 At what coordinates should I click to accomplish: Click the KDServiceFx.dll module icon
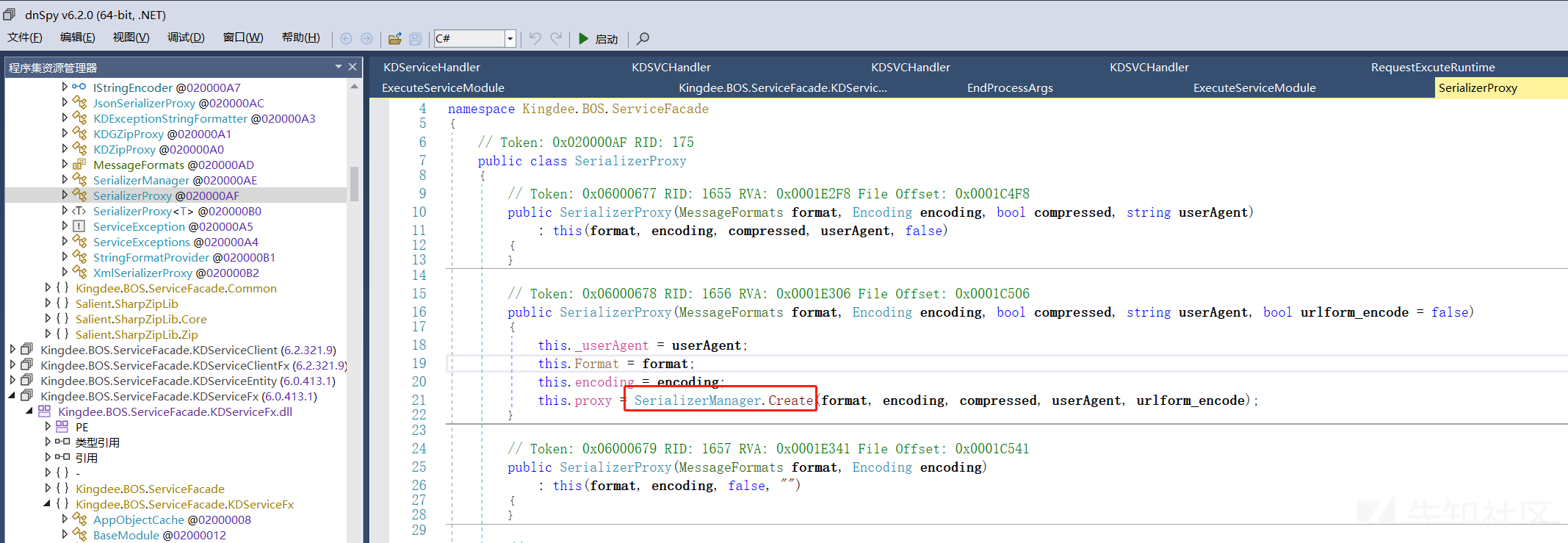(x=44, y=411)
